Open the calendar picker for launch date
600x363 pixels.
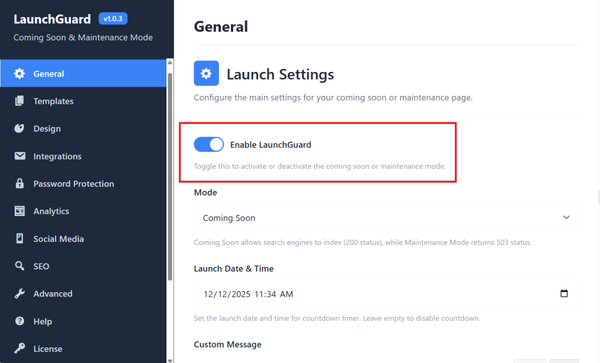[564, 294]
